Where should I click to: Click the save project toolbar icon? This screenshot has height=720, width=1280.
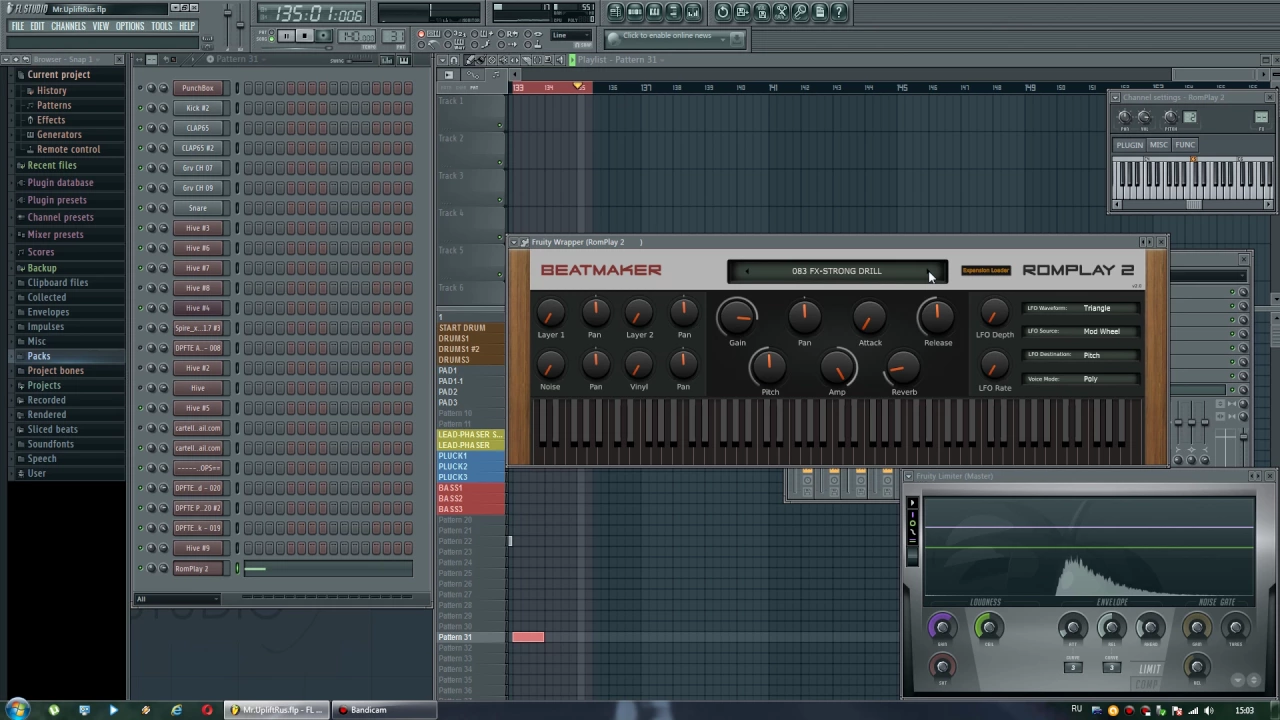[742, 12]
